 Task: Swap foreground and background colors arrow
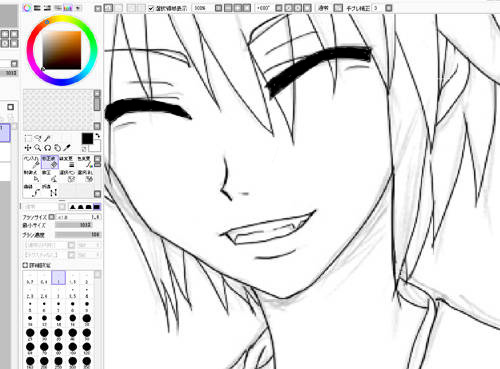[x=98, y=136]
